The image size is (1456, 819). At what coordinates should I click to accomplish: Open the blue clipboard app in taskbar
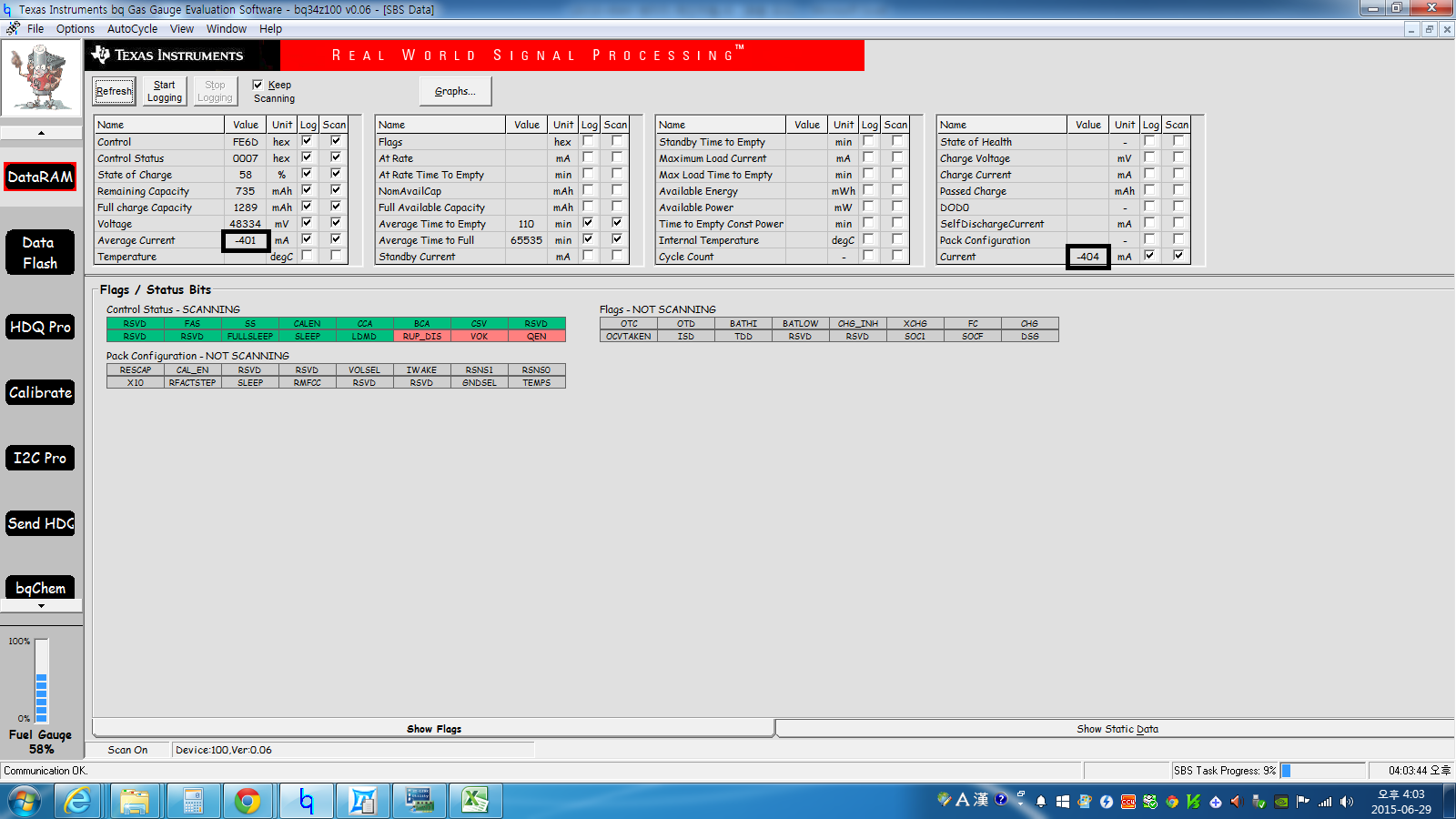pos(362,801)
